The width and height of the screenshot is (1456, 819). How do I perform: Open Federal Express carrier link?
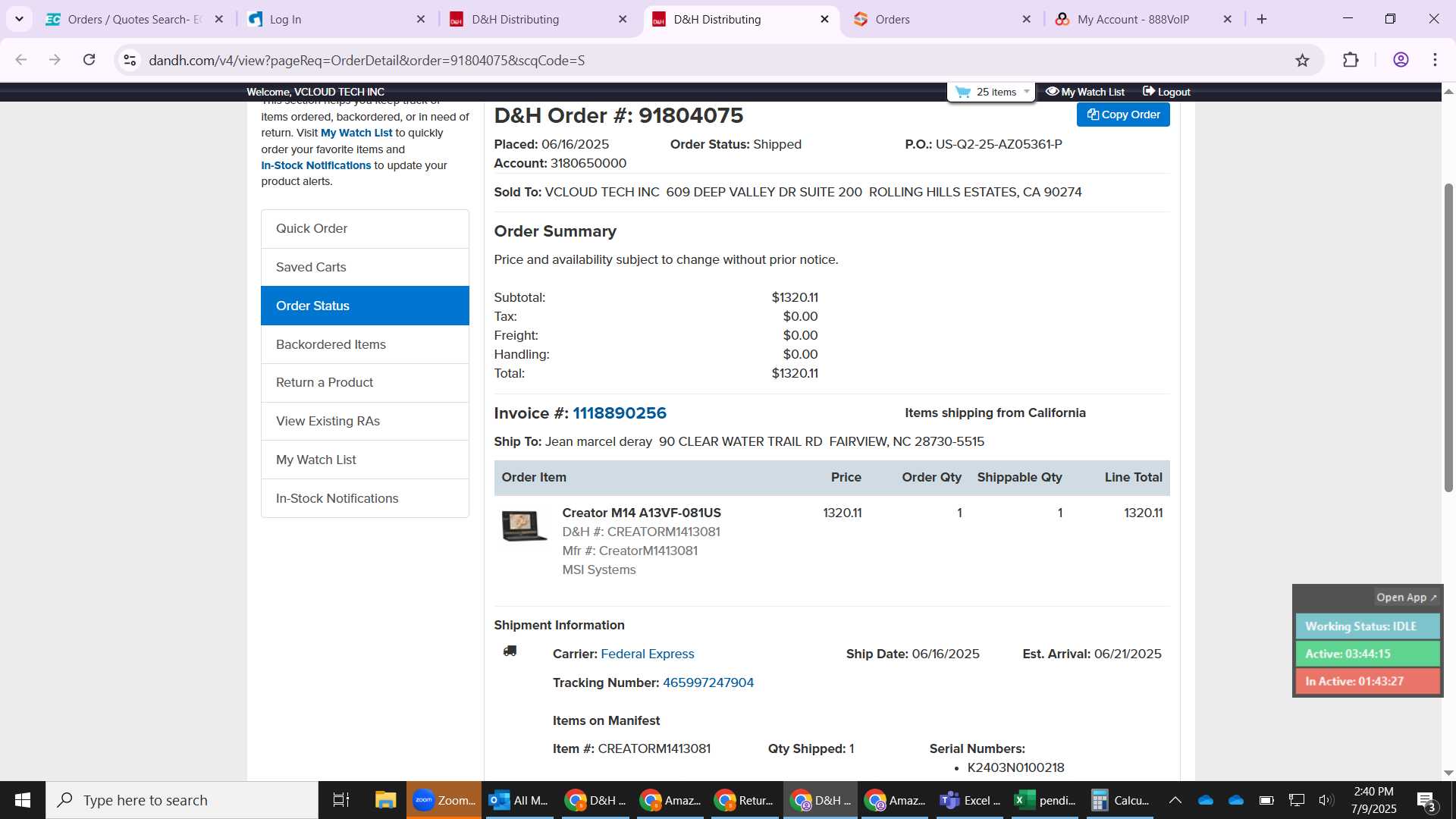point(647,654)
